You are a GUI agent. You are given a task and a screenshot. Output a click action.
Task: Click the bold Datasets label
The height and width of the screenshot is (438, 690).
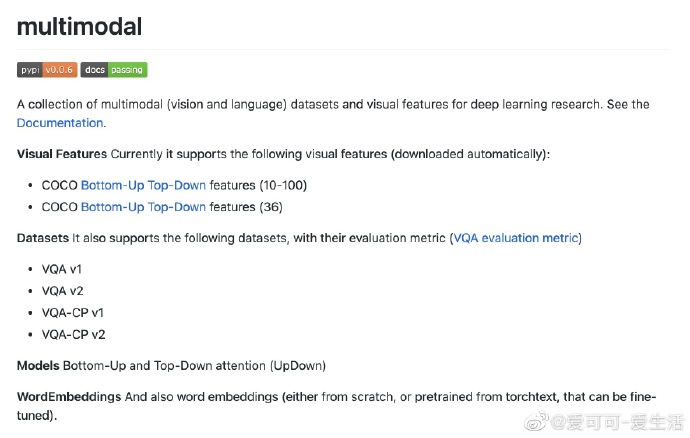click(43, 238)
